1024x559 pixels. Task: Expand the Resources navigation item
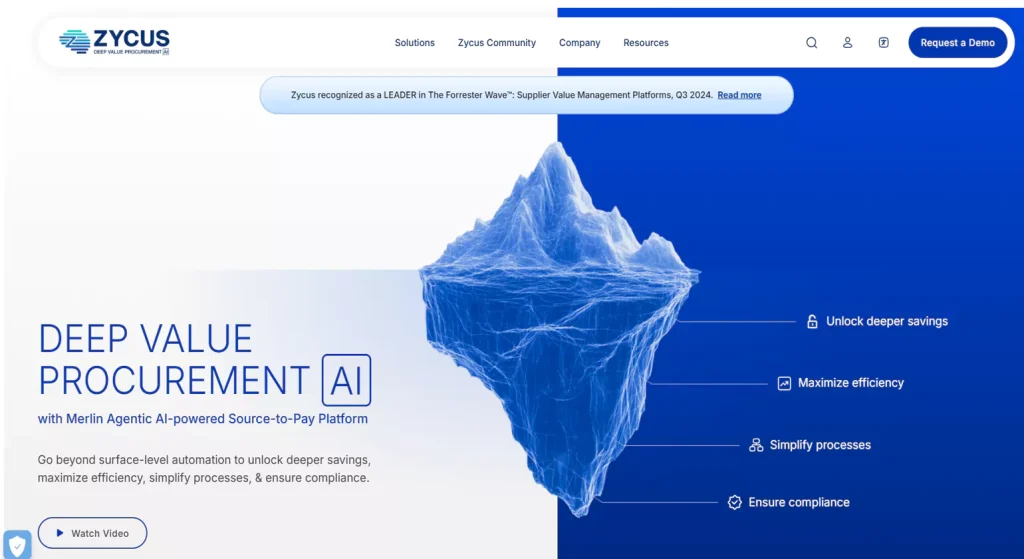point(645,43)
